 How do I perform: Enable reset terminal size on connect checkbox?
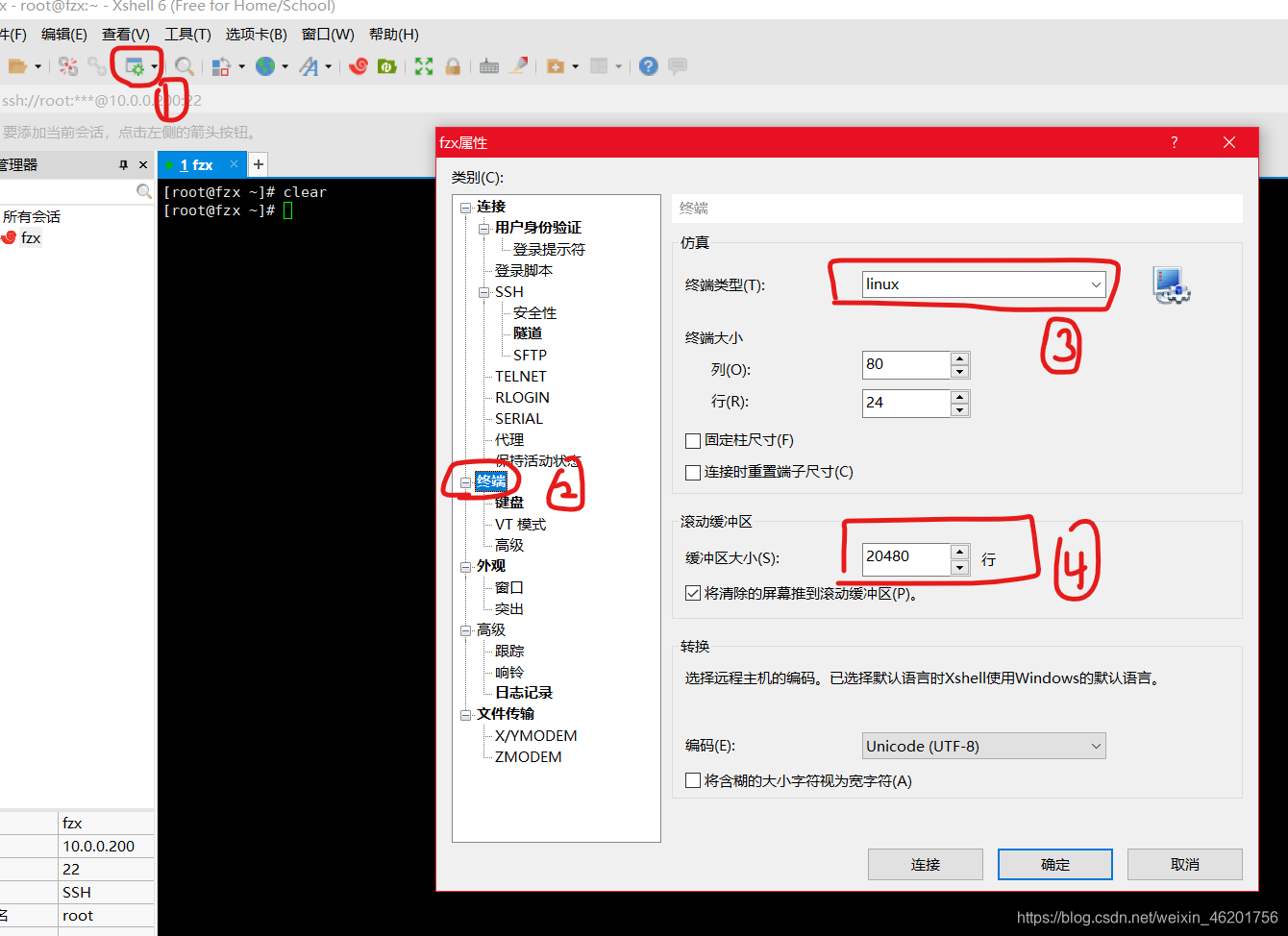coord(692,472)
